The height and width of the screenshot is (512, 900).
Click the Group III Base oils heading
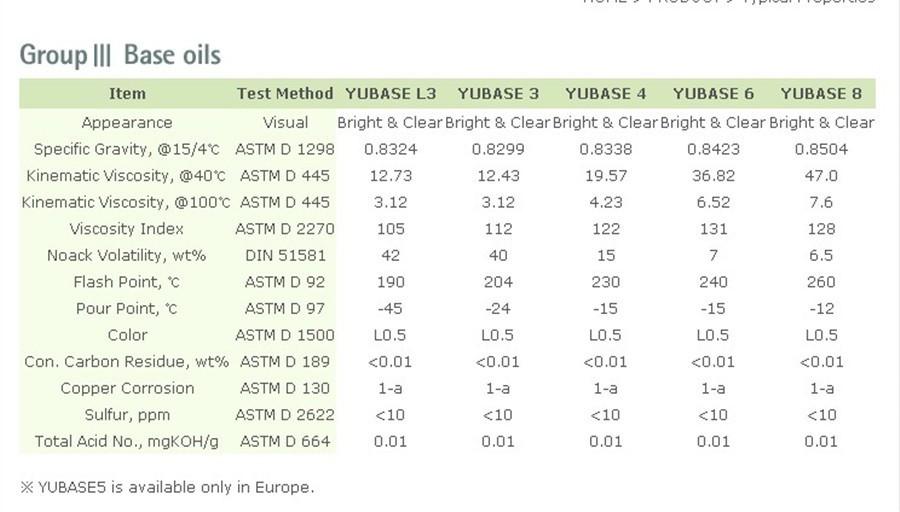[120, 54]
